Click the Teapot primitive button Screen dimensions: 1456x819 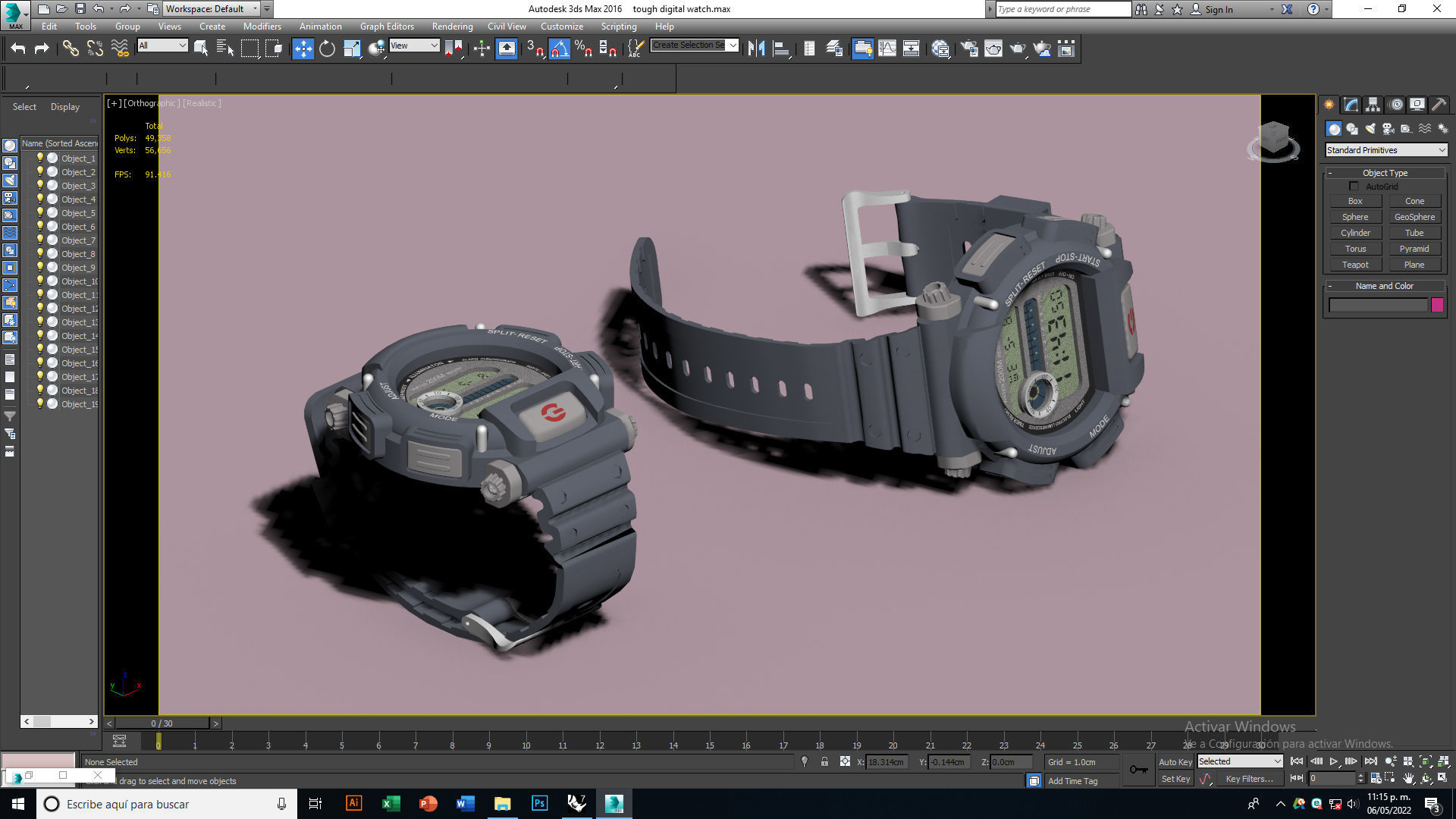pos(1355,265)
